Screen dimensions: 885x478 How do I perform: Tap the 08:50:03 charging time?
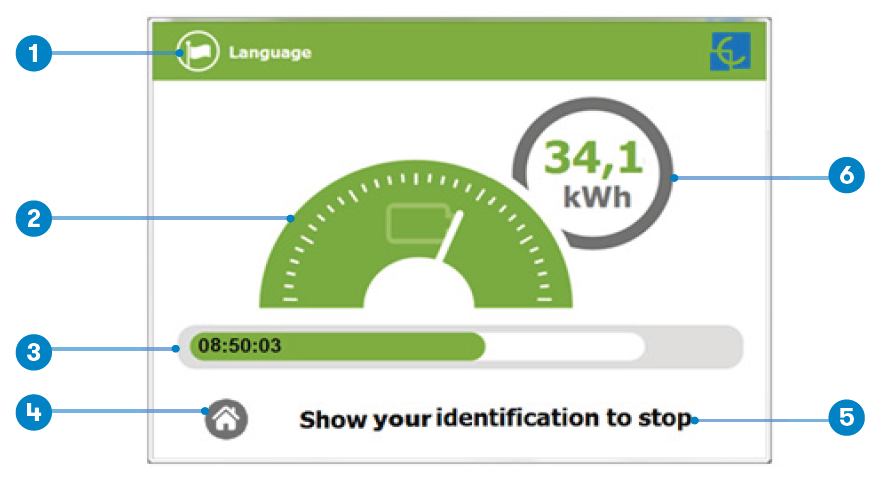(240, 347)
